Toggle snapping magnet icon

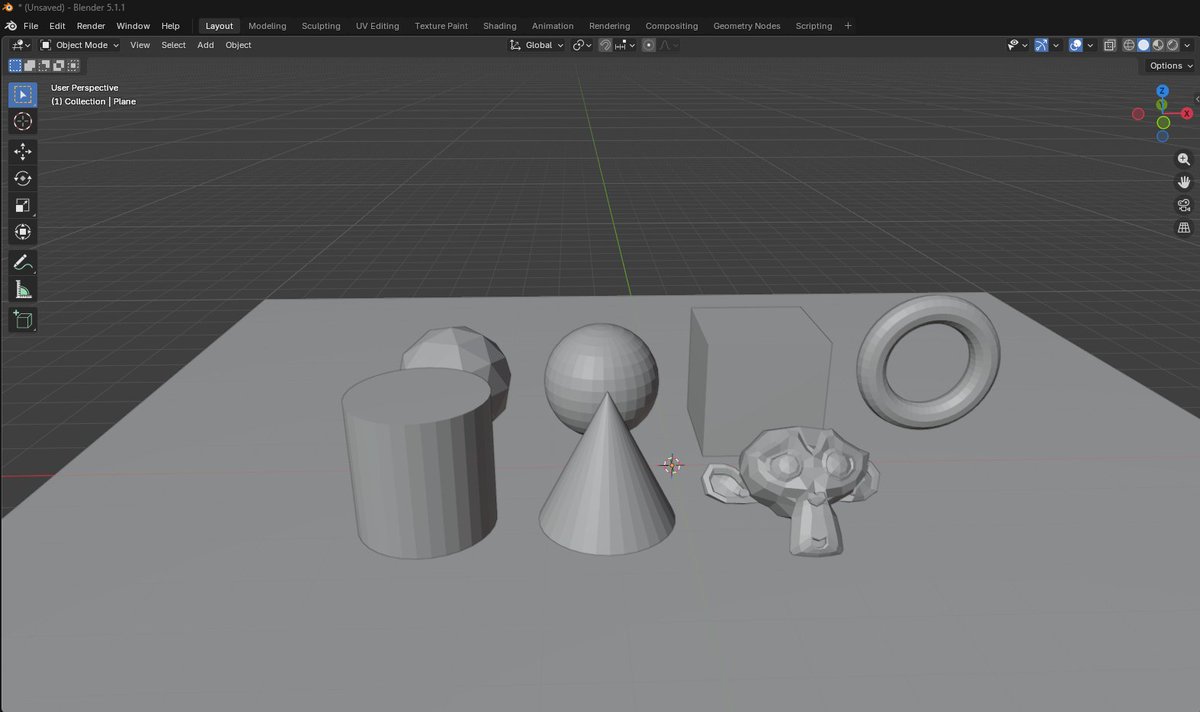[605, 45]
